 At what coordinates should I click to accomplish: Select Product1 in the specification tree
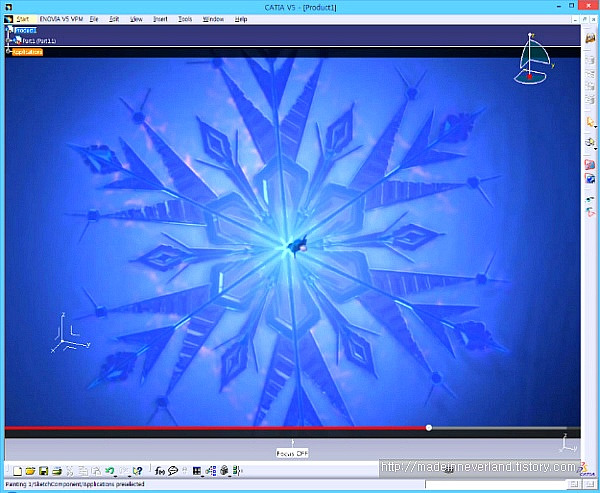tap(25, 30)
